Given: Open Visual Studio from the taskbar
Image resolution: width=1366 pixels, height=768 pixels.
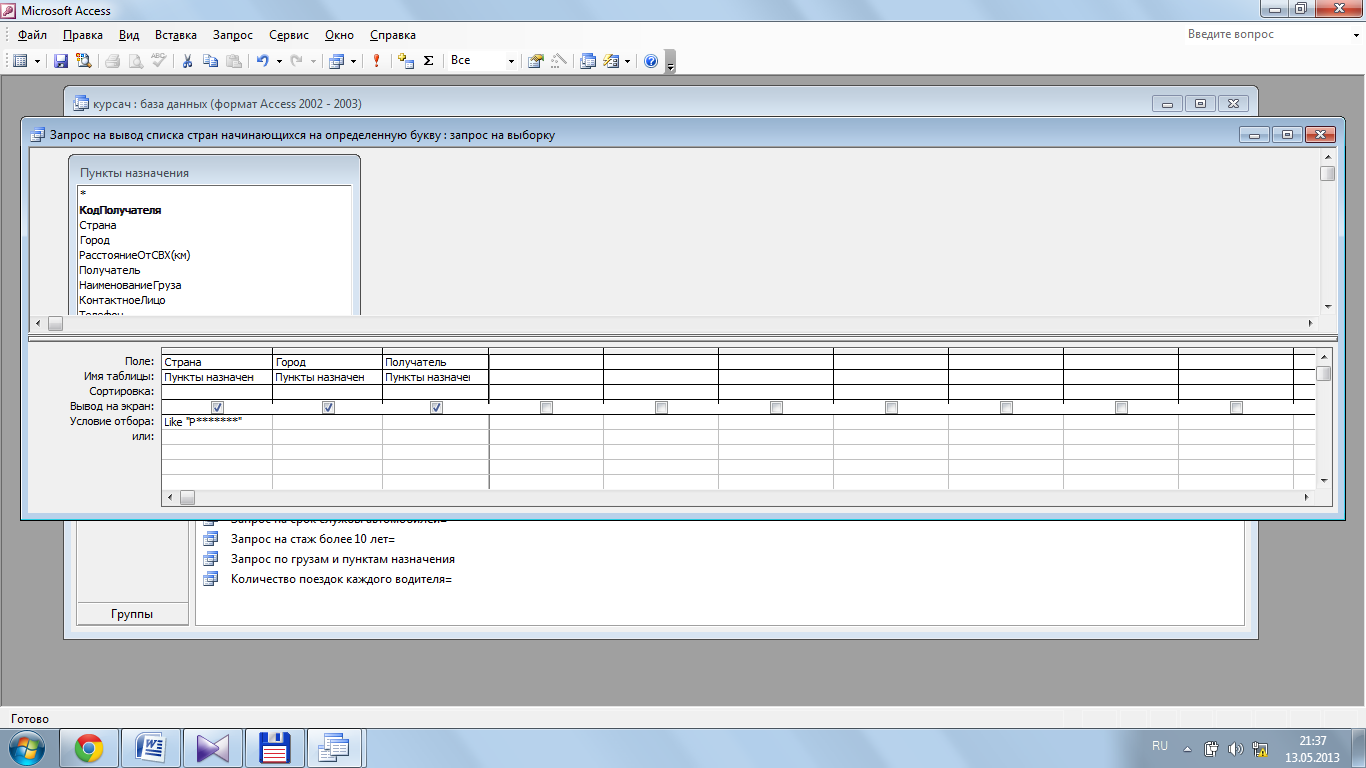Looking at the screenshot, I should click(214, 747).
